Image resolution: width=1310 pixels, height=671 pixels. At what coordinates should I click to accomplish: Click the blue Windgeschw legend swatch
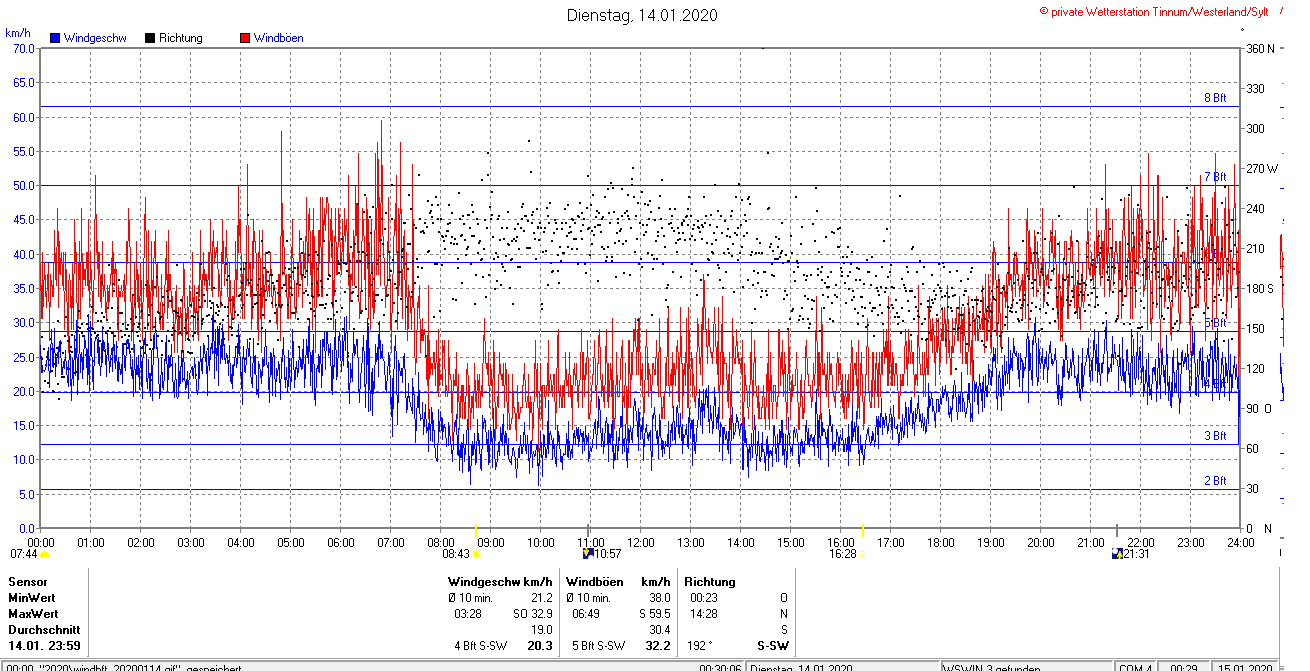[55, 38]
